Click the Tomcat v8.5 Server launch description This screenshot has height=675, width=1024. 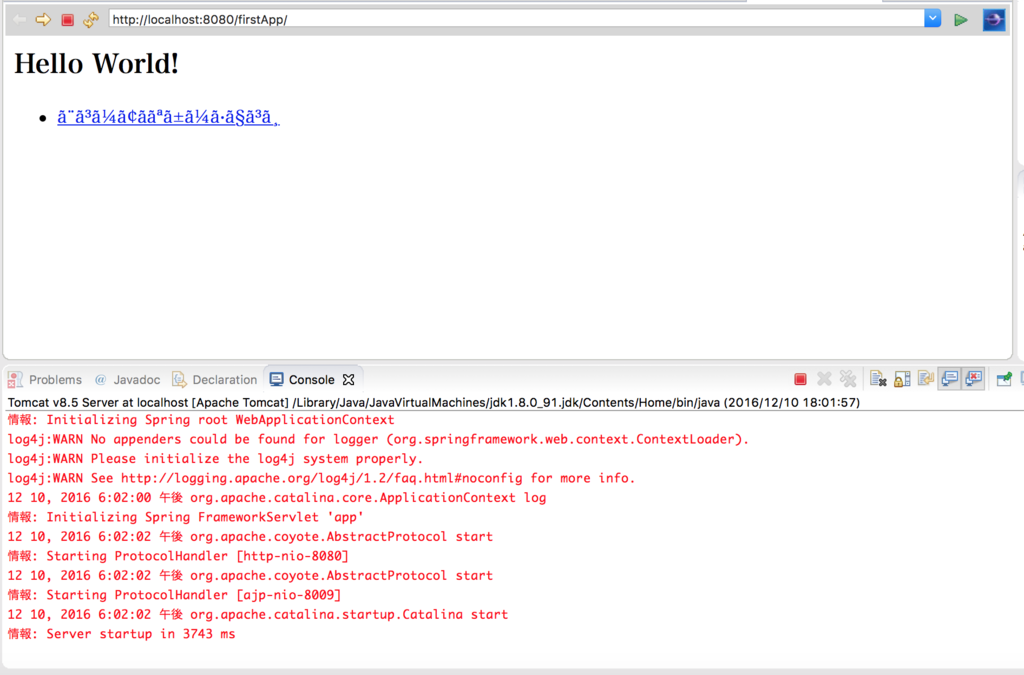click(434, 402)
